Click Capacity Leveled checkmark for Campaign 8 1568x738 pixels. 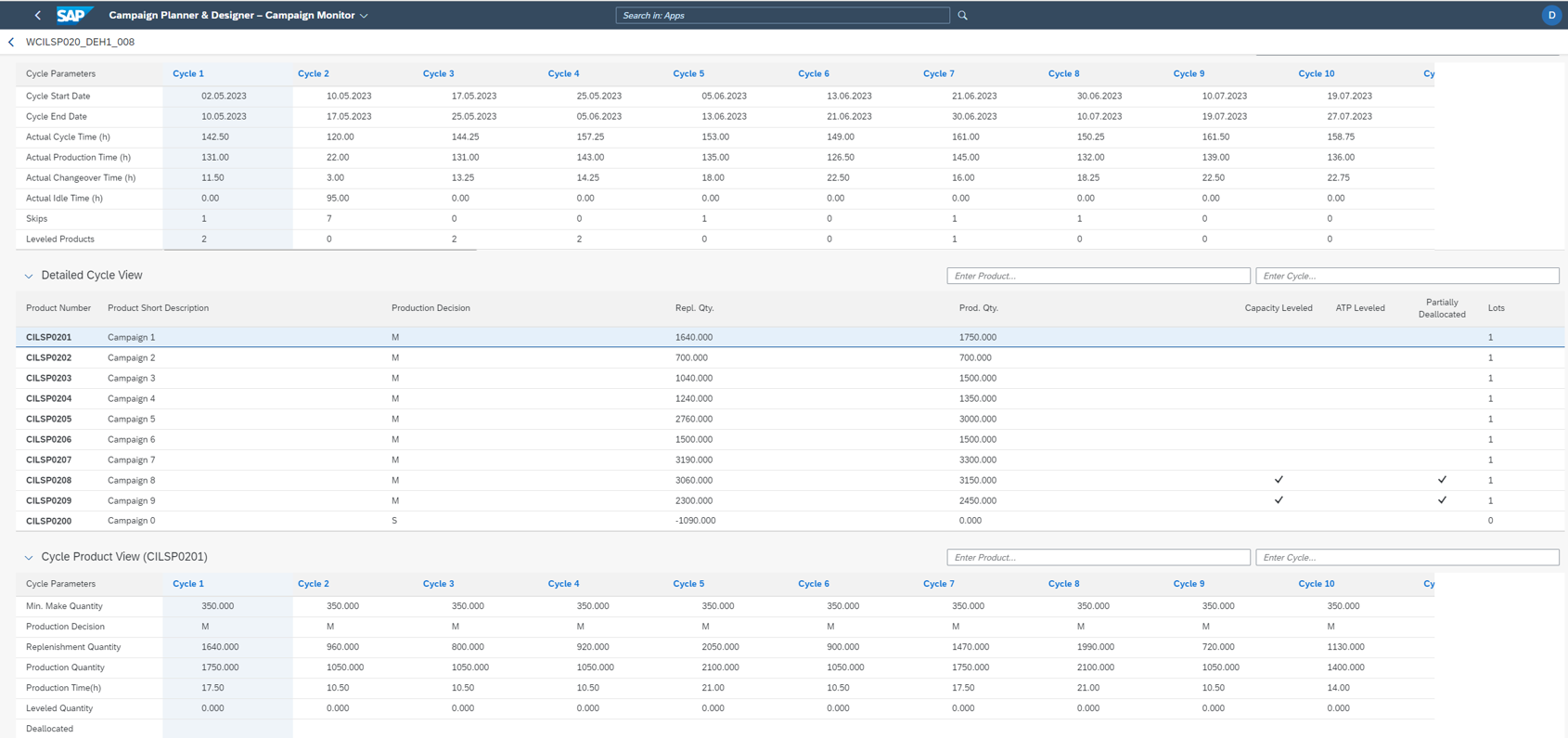pyautogui.click(x=1279, y=480)
